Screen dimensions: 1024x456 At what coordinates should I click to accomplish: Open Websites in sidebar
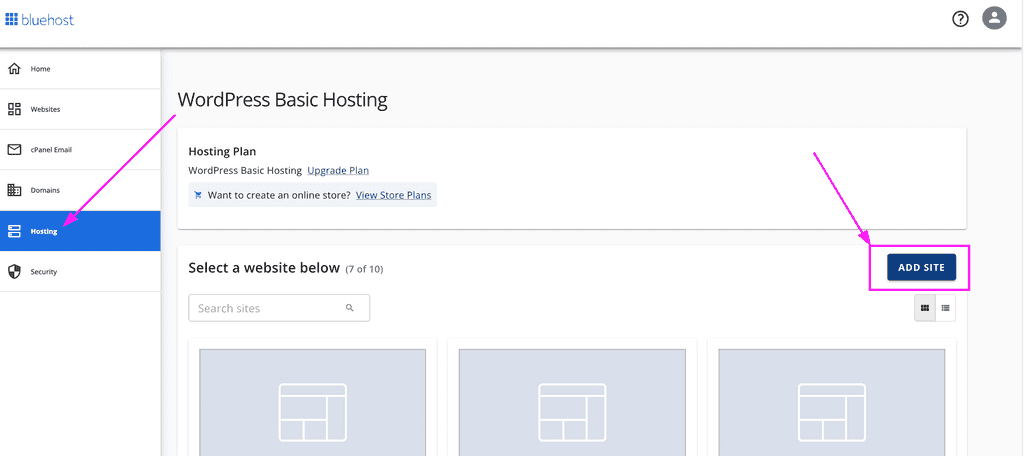(x=80, y=109)
